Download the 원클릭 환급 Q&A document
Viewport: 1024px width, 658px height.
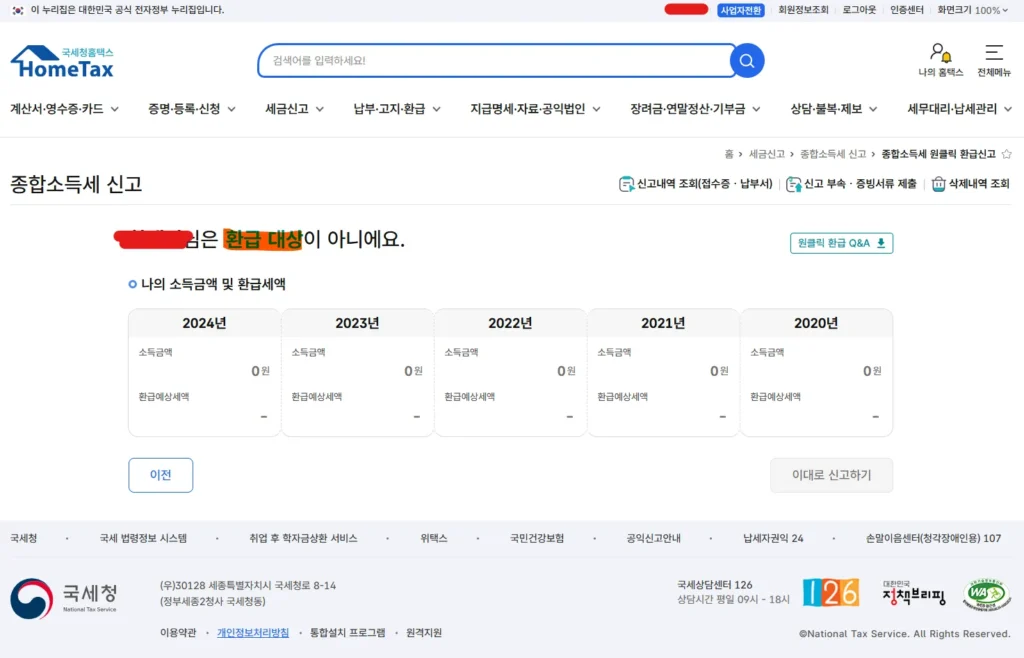tap(840, 243)
